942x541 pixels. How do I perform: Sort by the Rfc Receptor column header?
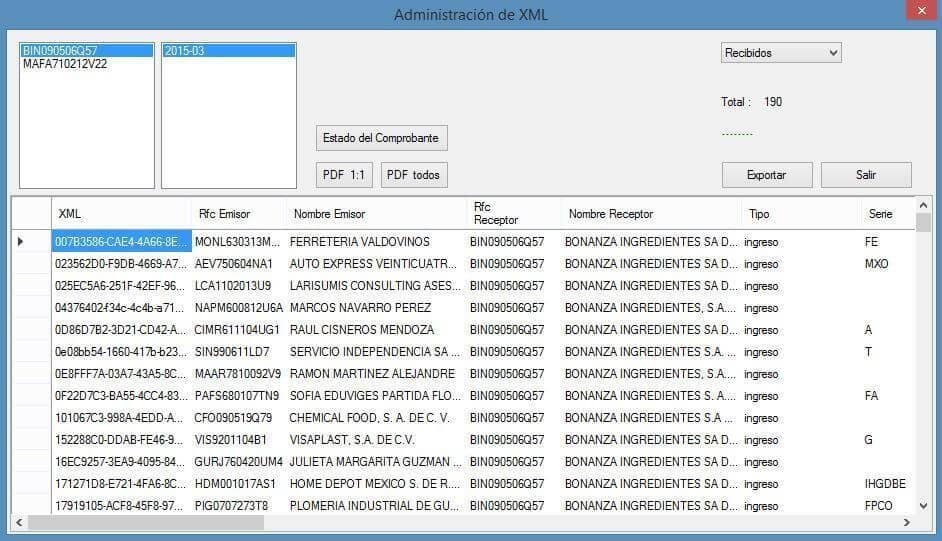[x=514, y=214]
